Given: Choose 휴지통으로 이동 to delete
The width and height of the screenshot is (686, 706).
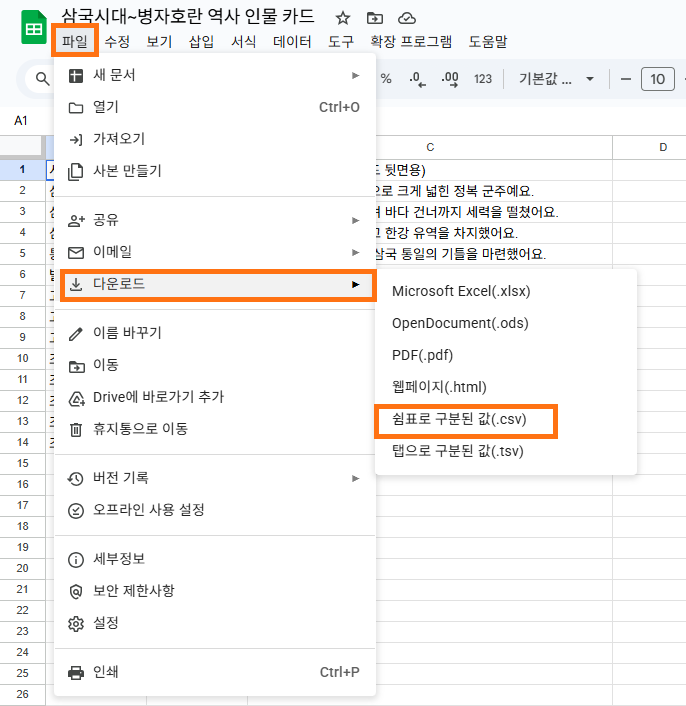Looking at the screenshot, I should pos(215,429).
